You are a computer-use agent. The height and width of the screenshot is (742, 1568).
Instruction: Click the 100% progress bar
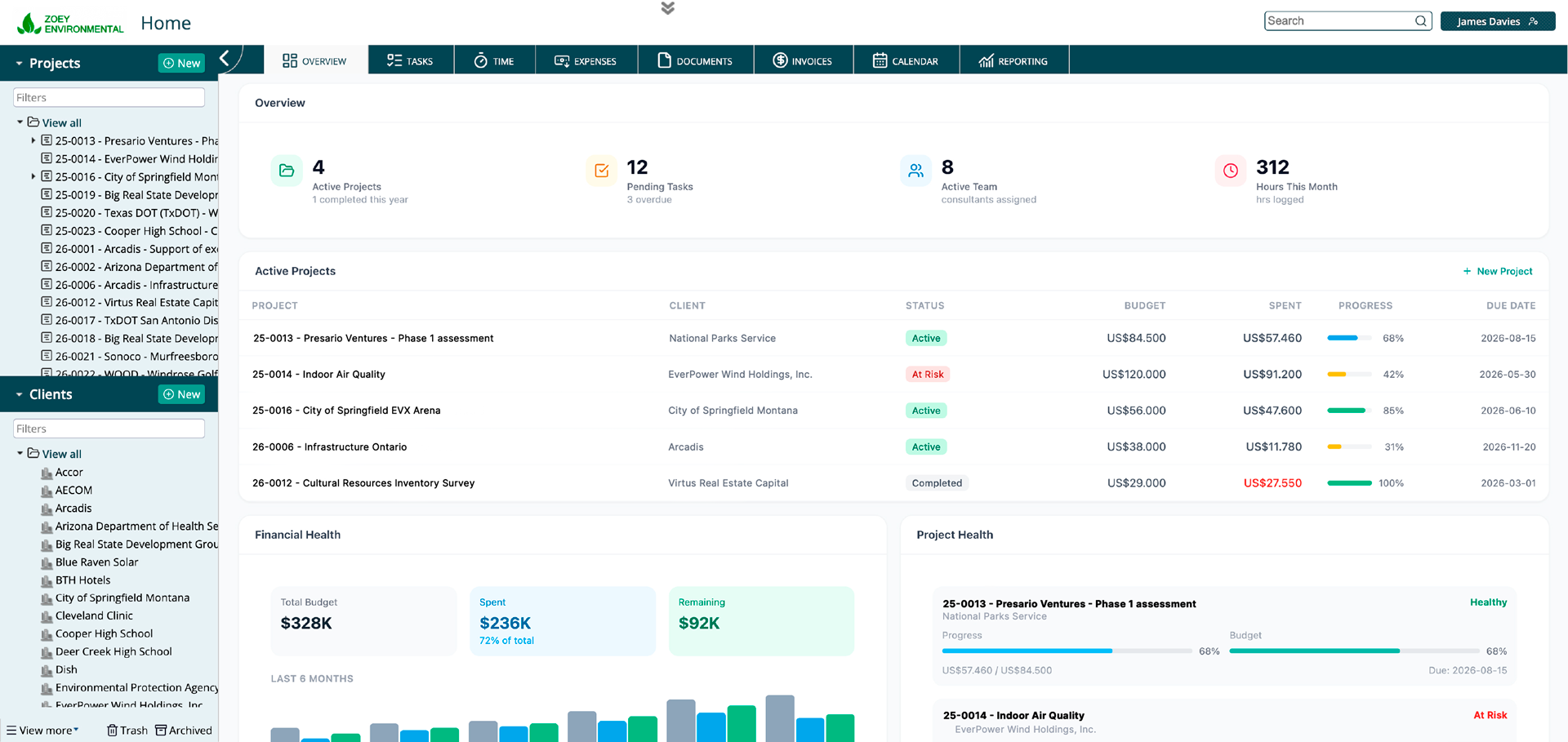coord(1350,483)
